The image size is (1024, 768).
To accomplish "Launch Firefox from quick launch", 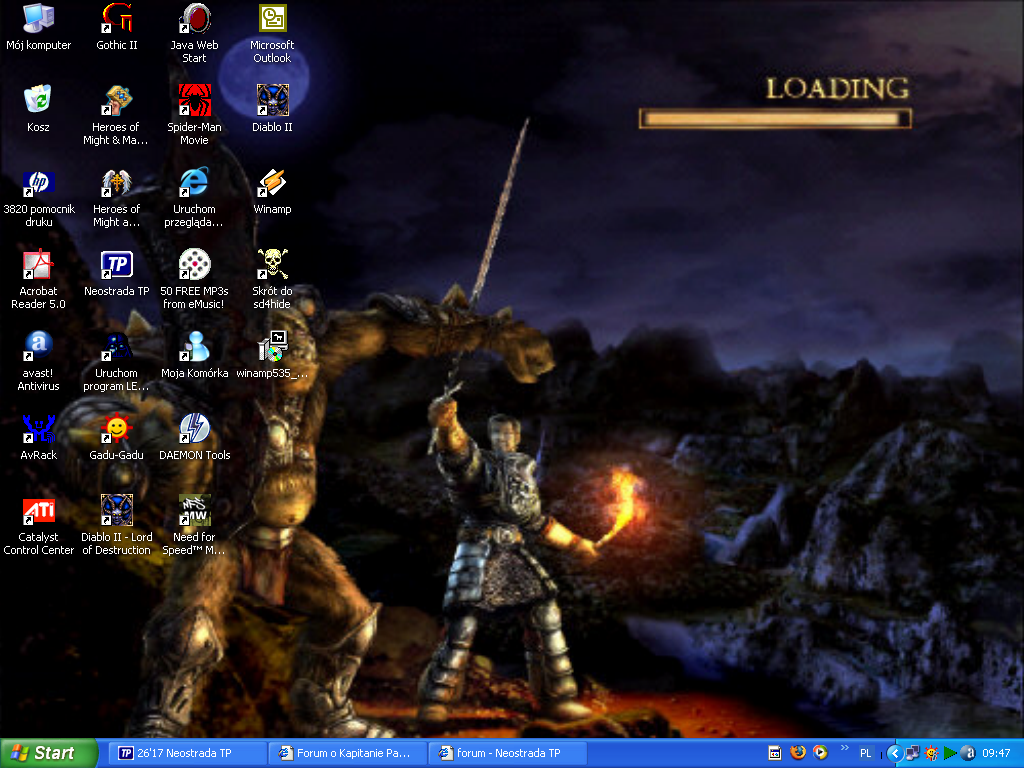I will pos(797,753).
